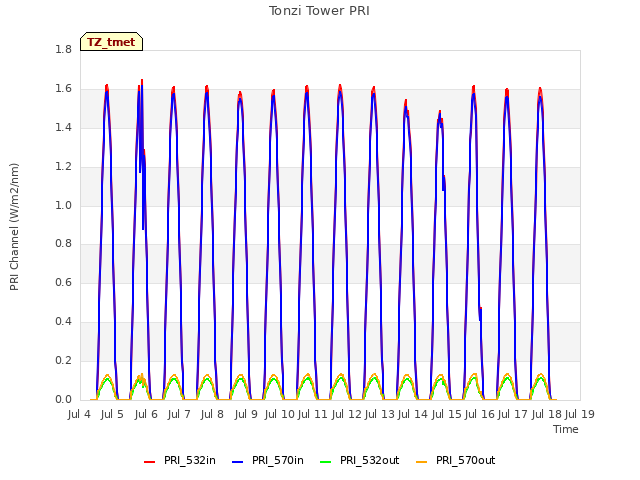This screenshot has height=480, width=640.
Task: Select the PRI_532out legend entry
Action: pyautogui.click(x=360, y=461)
